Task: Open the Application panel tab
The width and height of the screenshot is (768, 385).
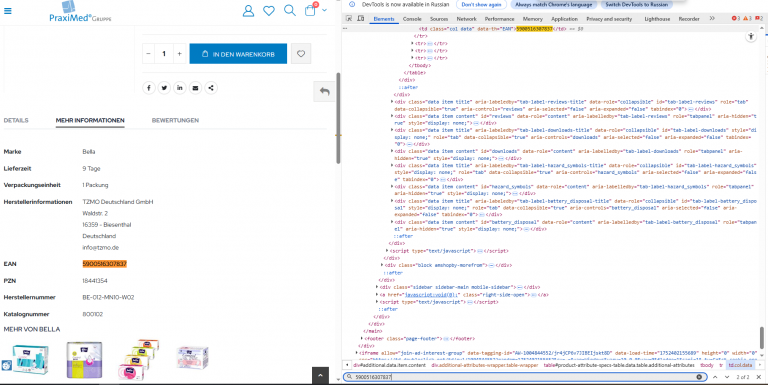Action: pyautogui.click(x=564, y=19)
